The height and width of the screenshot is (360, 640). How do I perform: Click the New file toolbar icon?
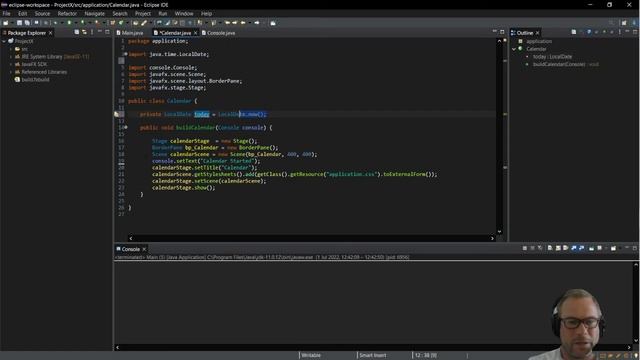[6, 23]
